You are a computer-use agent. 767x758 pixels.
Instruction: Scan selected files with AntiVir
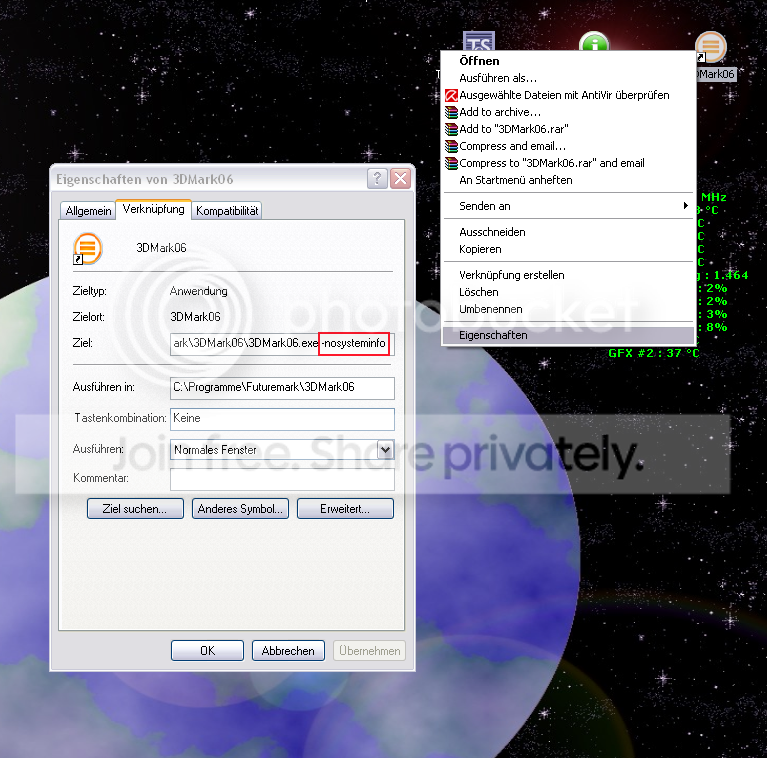pyautogui.click(x=564, y=95)
